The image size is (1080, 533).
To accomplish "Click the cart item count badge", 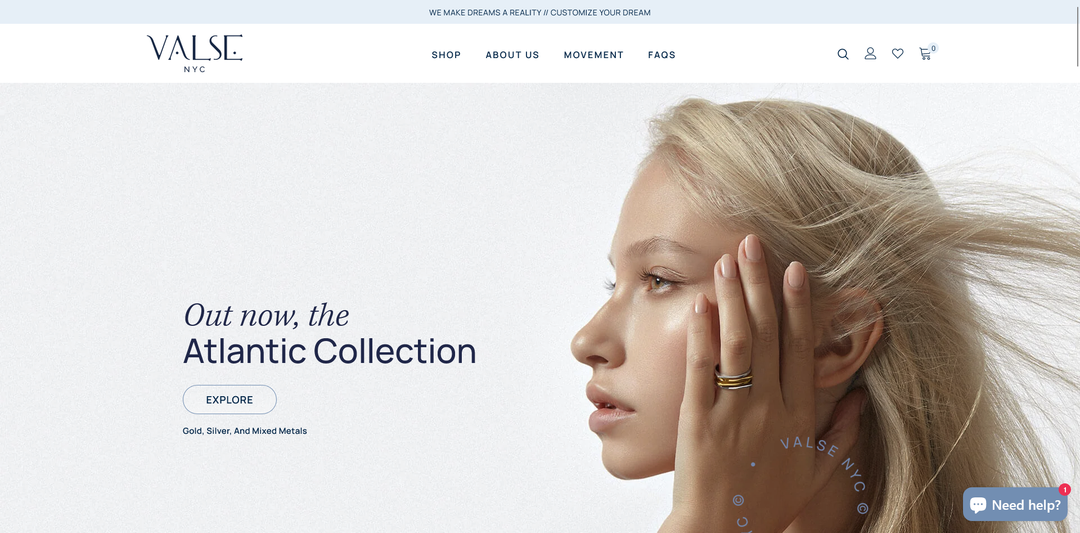I will (x=933, y=48).
